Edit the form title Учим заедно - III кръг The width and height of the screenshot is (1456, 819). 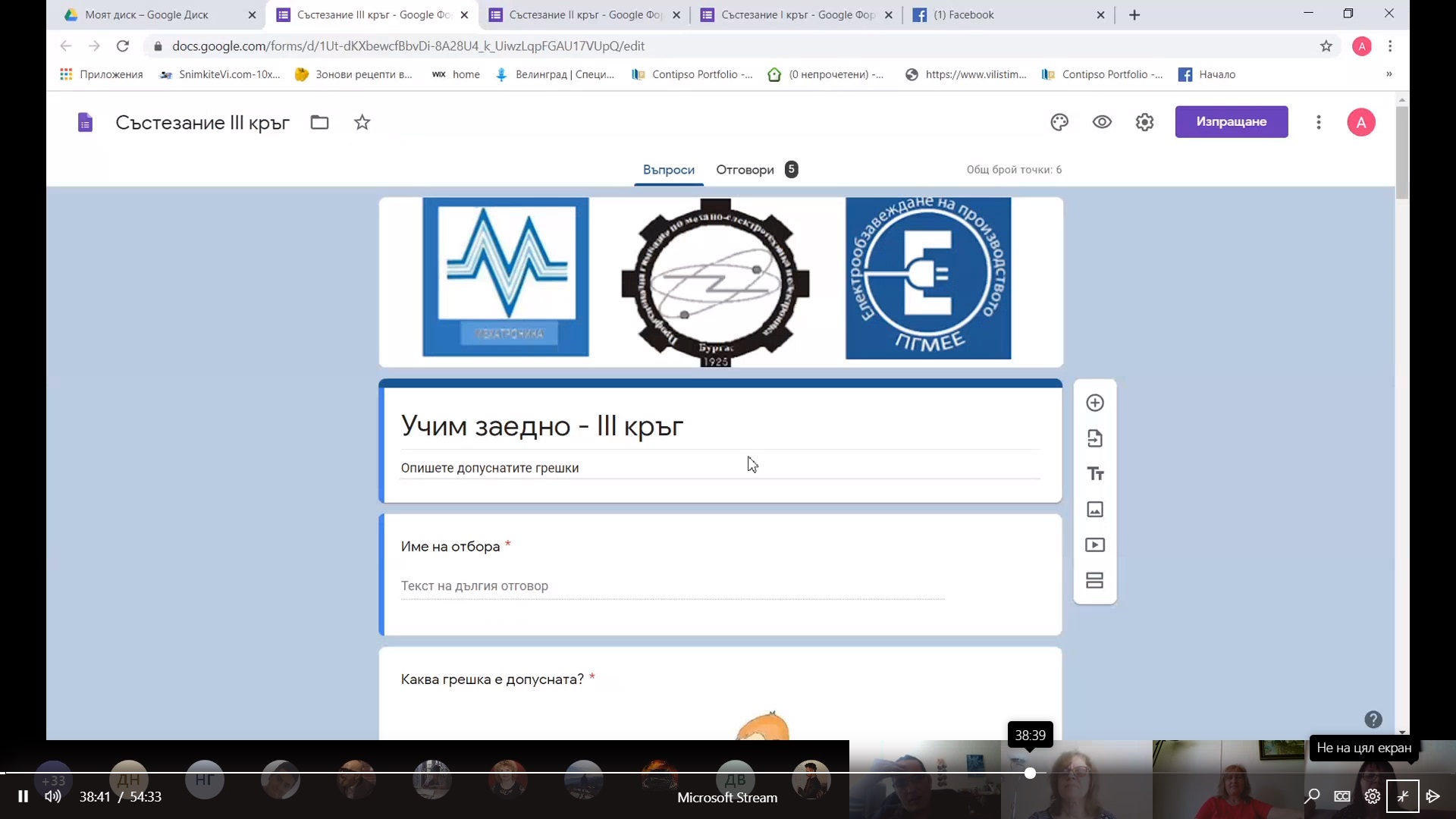click(x=541, y=426)
